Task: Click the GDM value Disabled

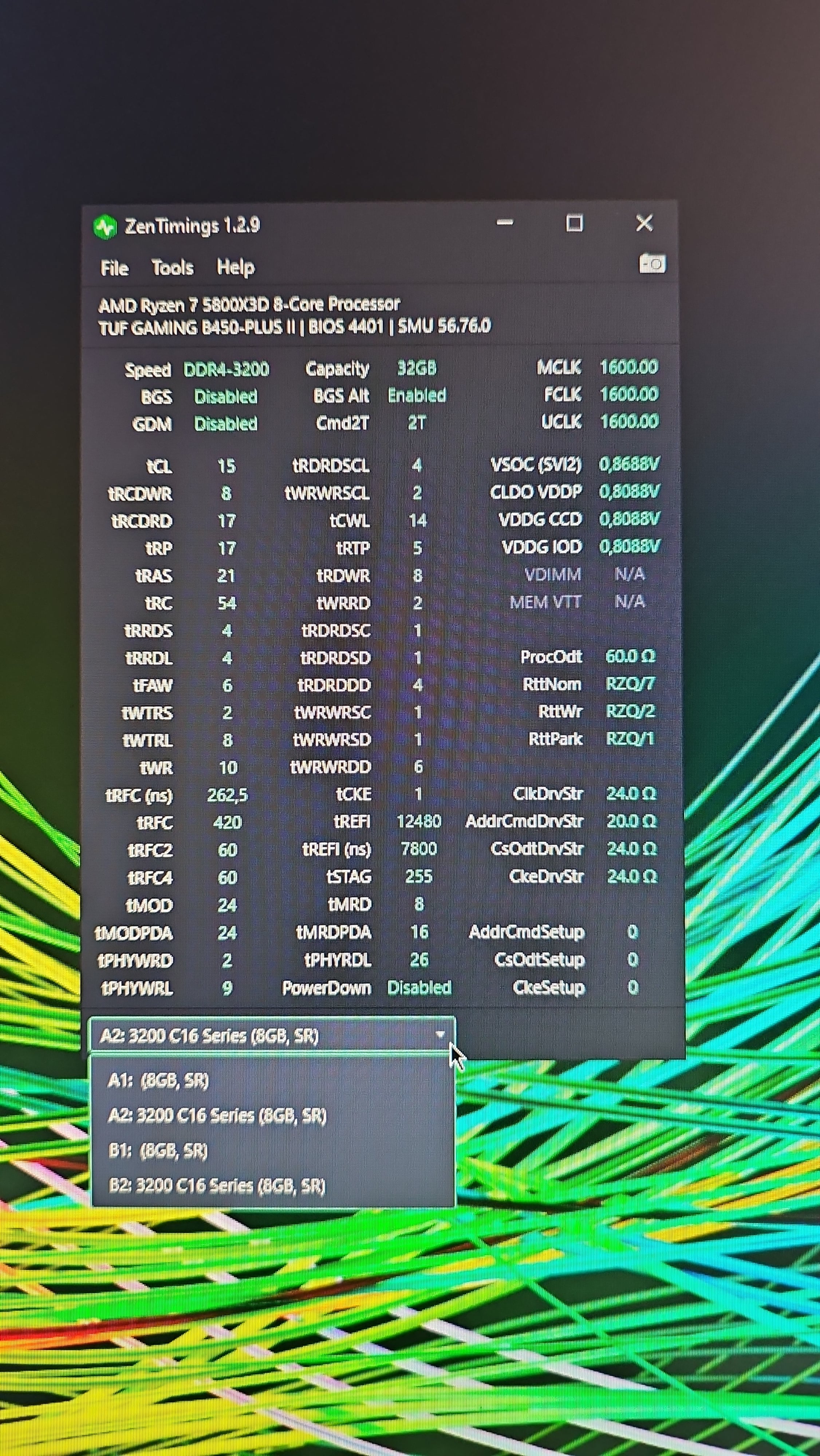Action: pos(226,423)
